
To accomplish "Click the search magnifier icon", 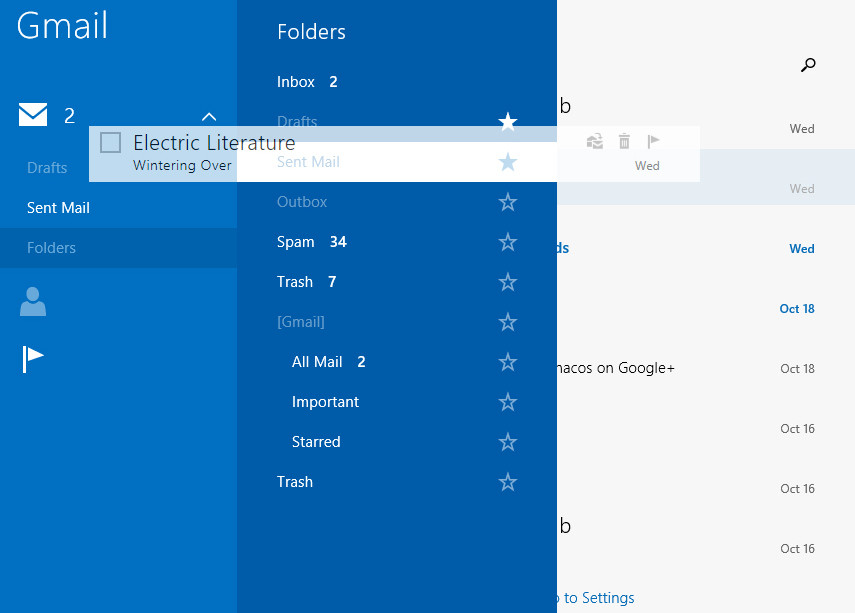I will [808, 66].
